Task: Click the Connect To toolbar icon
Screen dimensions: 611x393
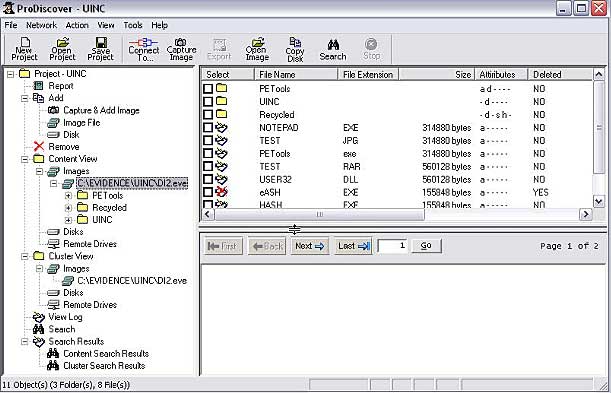Action: 144,49
